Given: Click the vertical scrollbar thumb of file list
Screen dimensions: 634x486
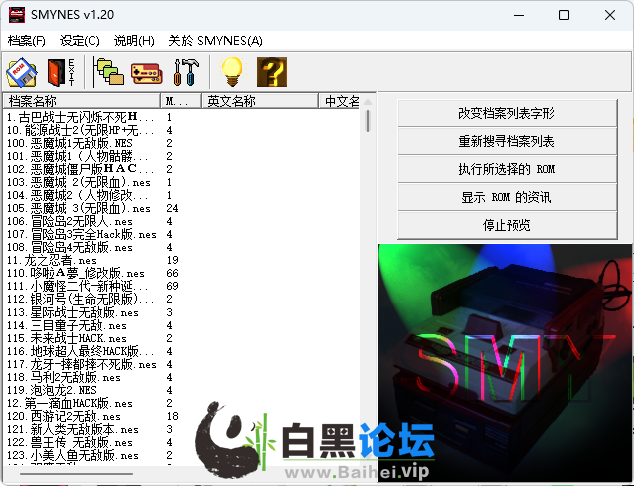Looking at the screenshot, I should click(x=368, y=120).
